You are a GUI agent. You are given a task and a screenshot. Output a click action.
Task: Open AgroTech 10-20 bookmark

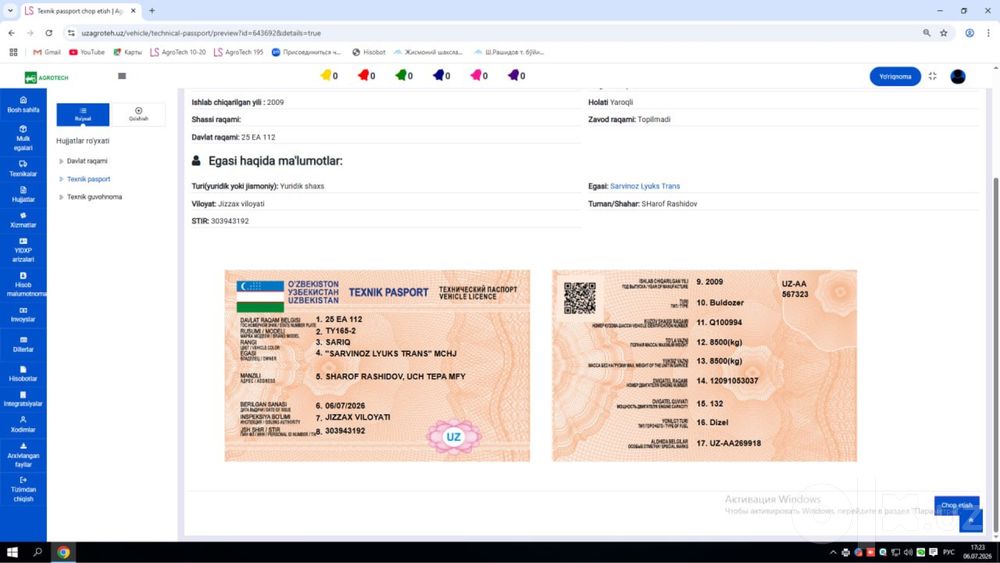click(x=178, y=52)
